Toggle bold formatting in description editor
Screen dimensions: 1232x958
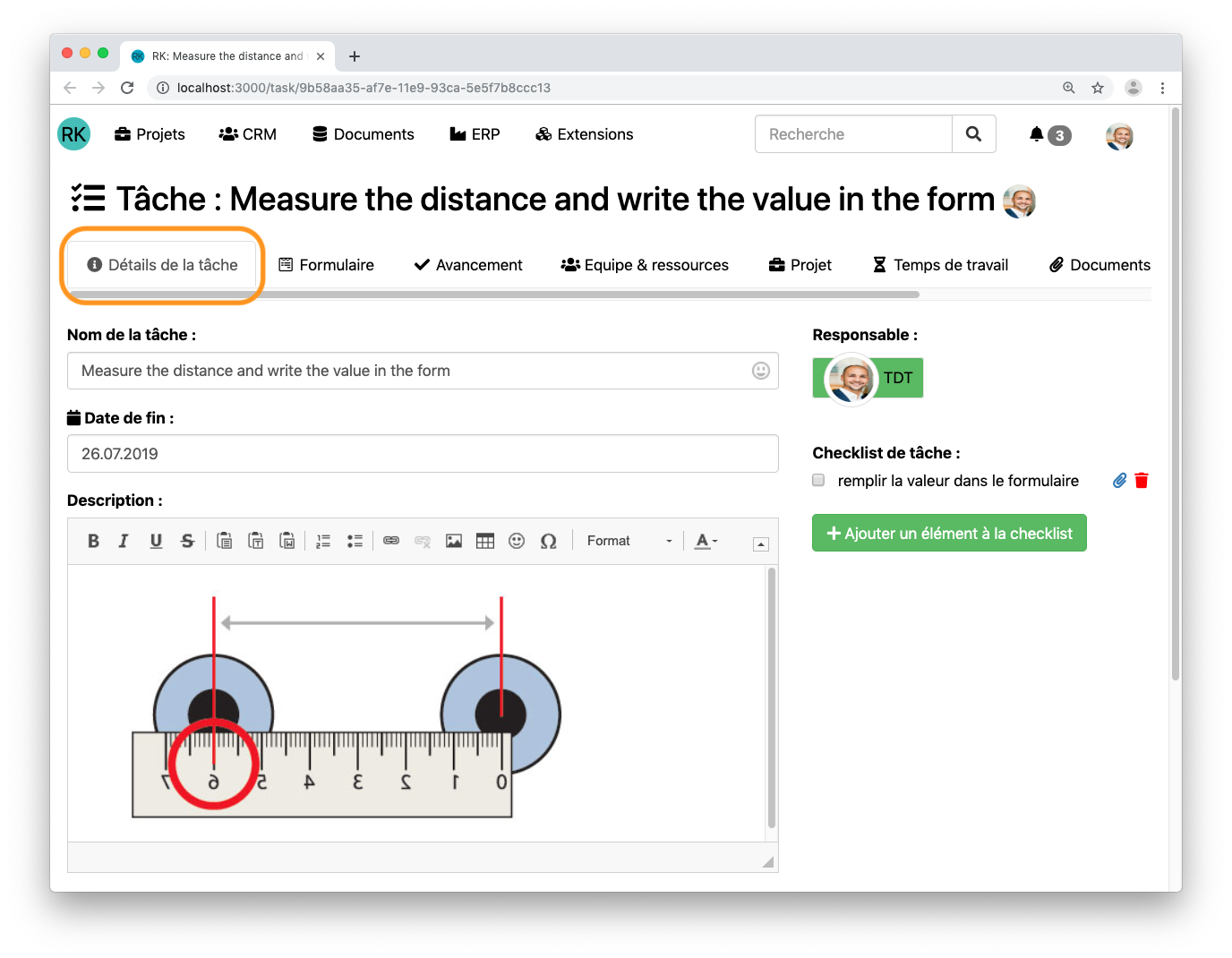93,541
